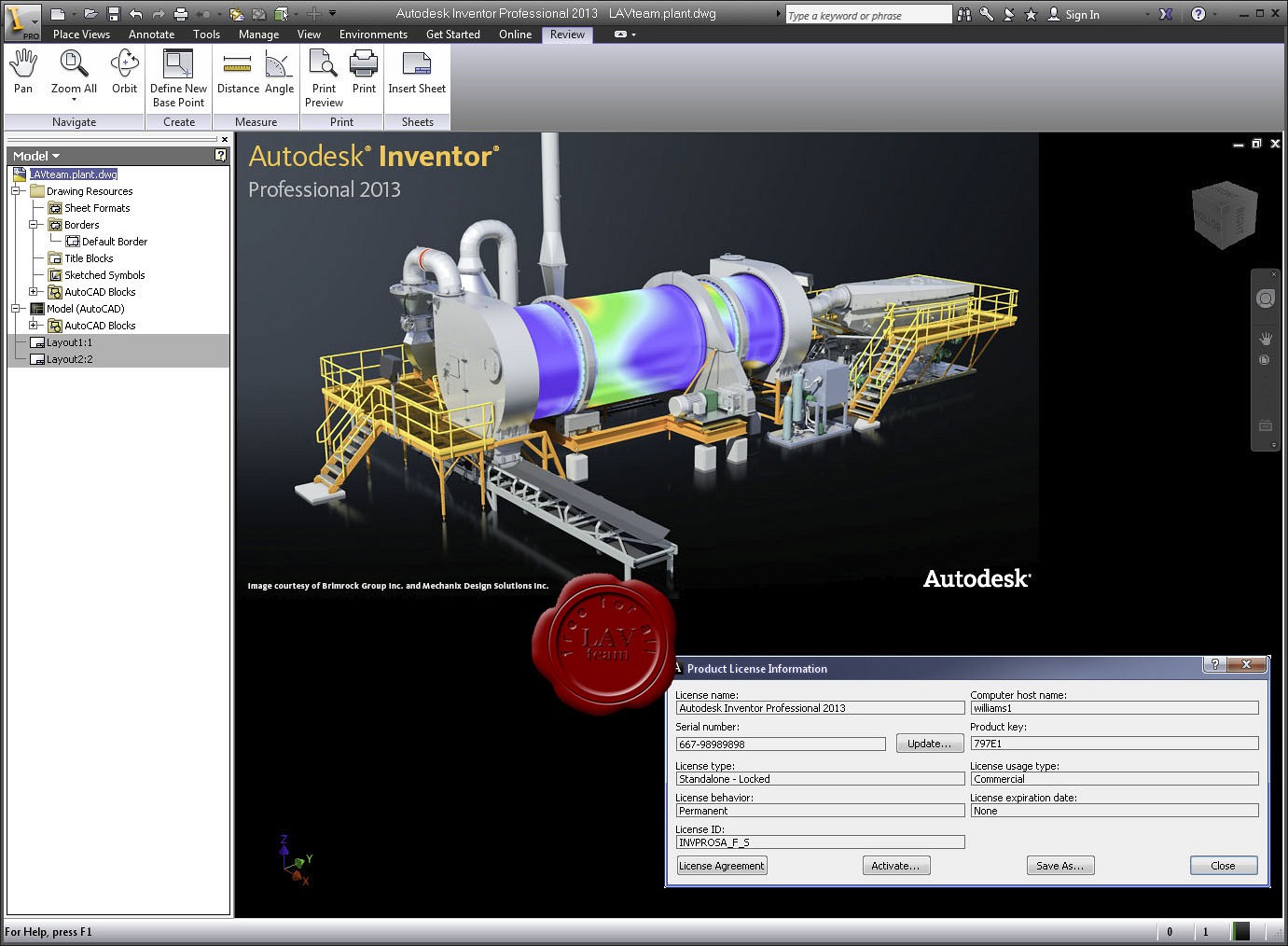Select Define New Base Point
This screenshot has width=1288, height=946.
[178, 75]
